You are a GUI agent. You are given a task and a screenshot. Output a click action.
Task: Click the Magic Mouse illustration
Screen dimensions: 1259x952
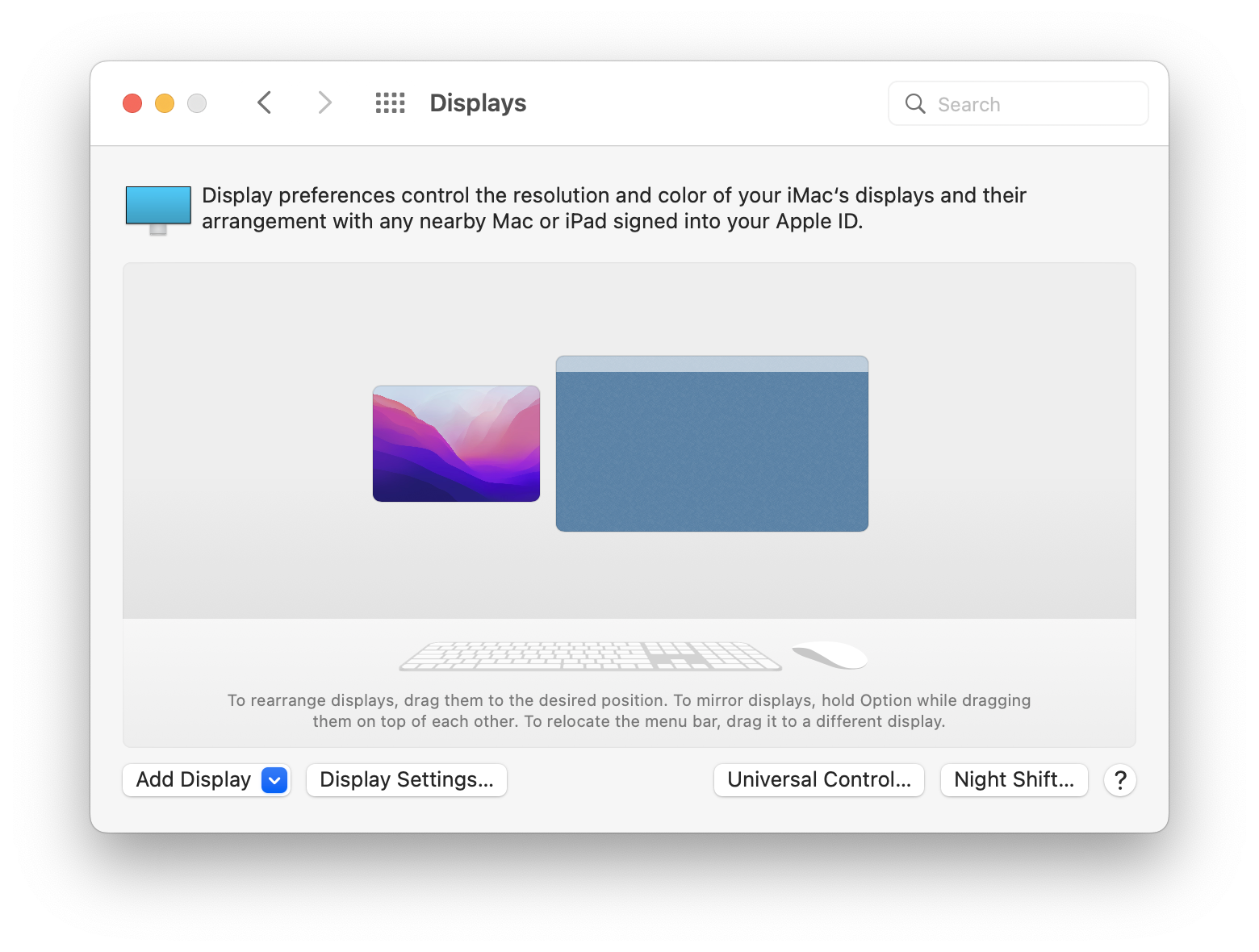[830, 655]
